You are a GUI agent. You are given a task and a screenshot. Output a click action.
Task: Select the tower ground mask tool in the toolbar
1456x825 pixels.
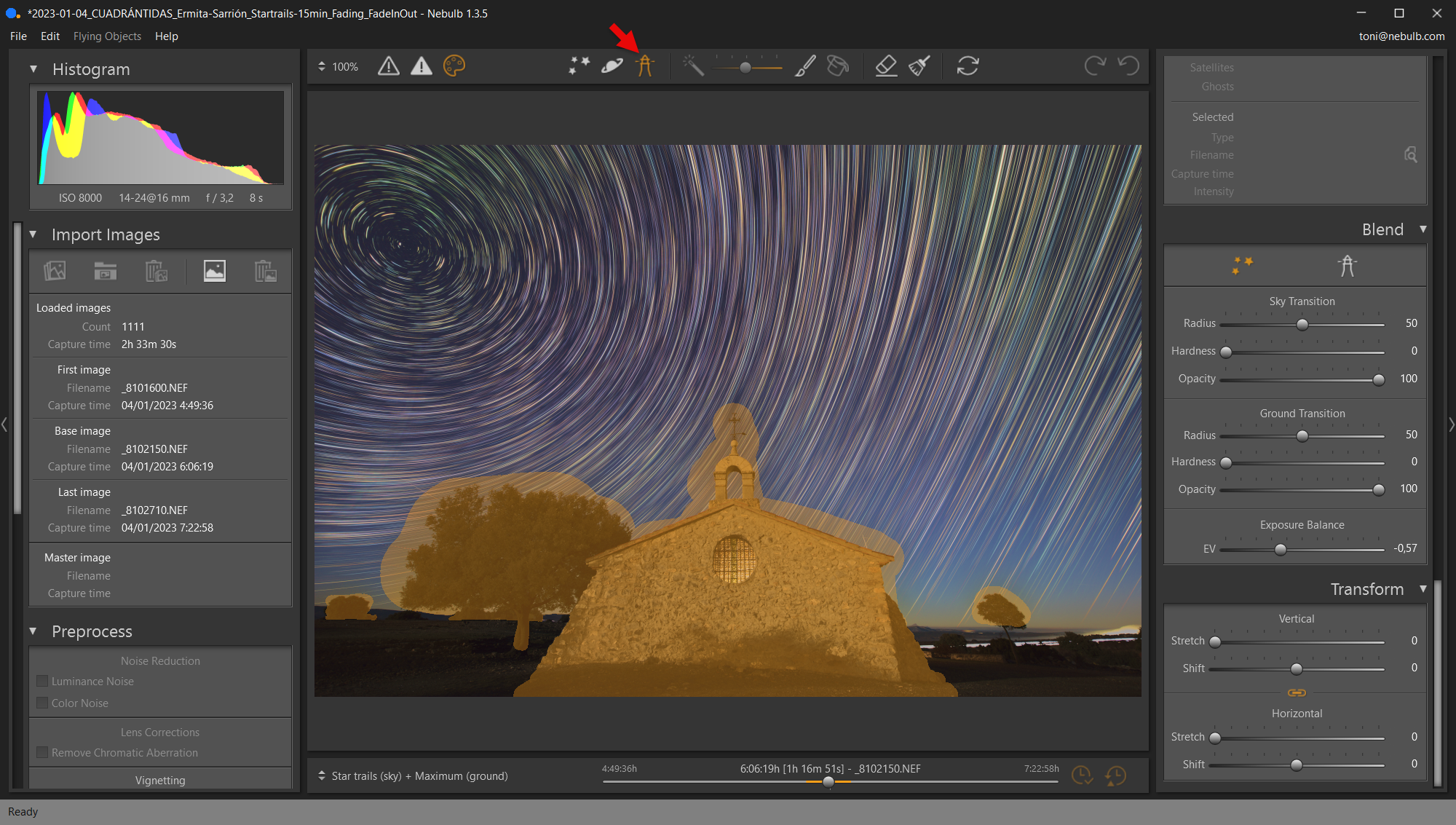(644, 66)
